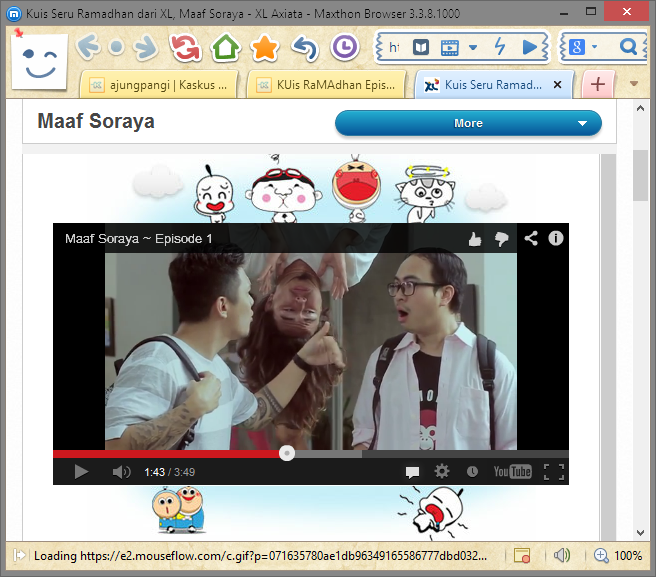Click the Loading mouseflow status text

pos(260,556)
